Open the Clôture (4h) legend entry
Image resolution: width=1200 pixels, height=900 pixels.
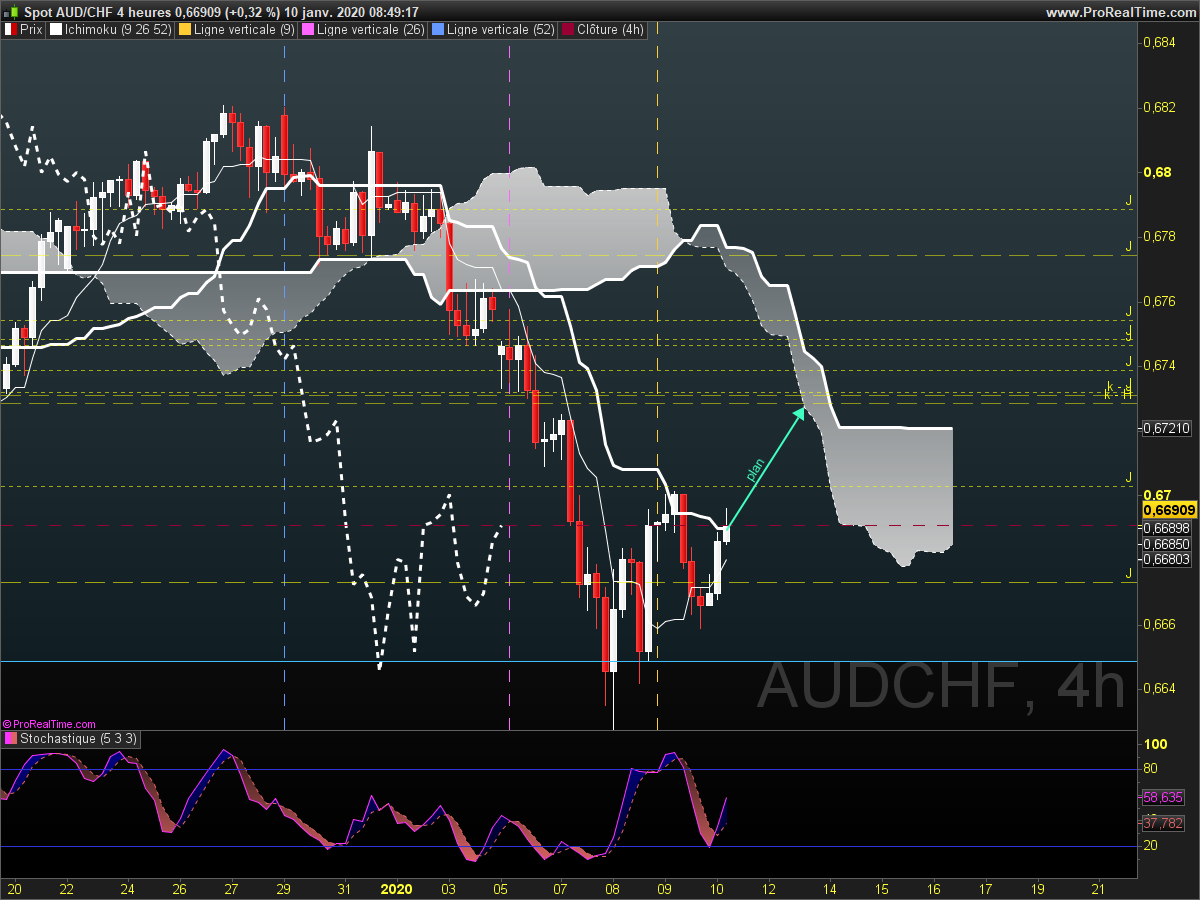pos(603,30)
